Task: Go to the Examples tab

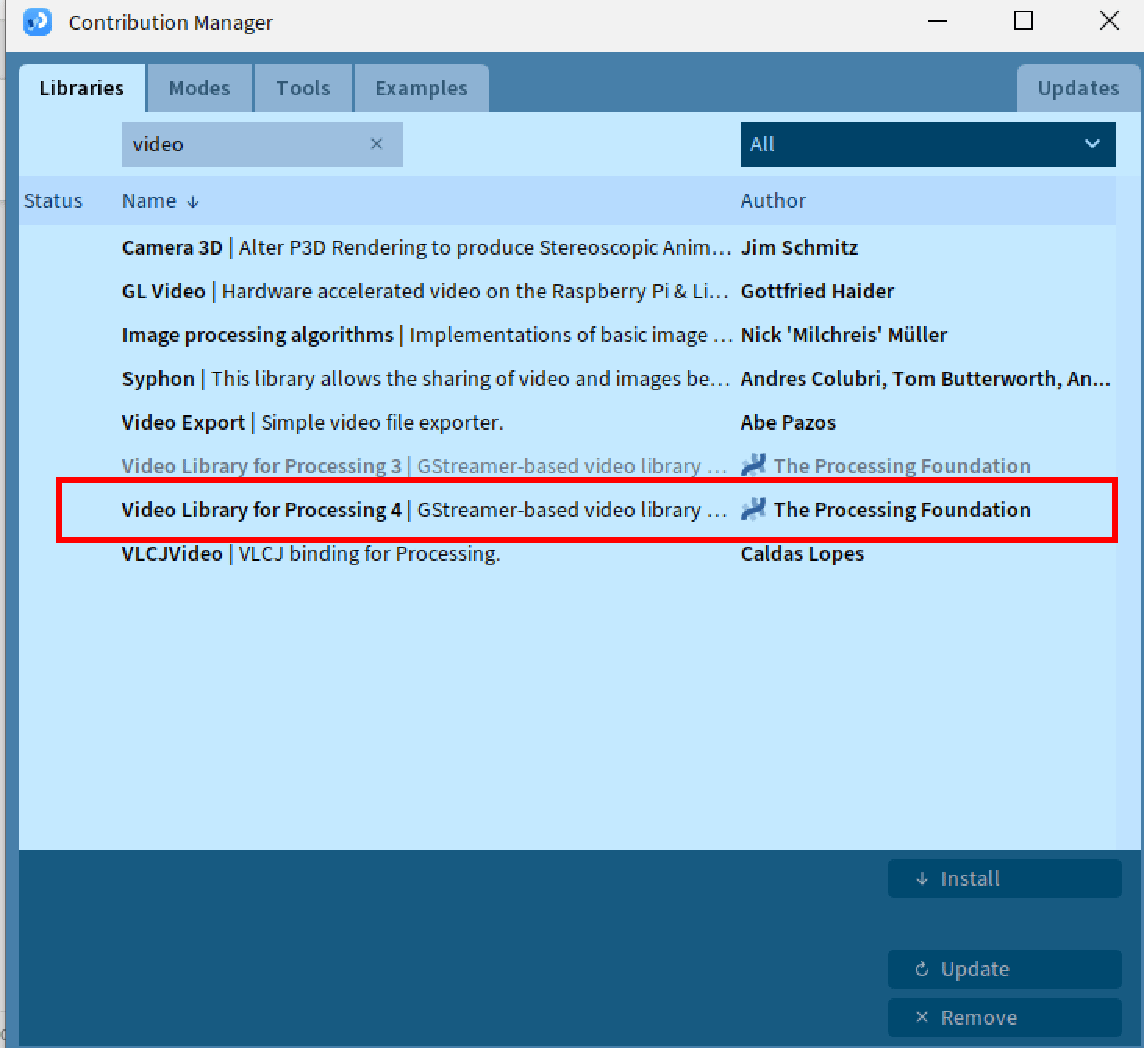Action: click(x=421, y=88)
